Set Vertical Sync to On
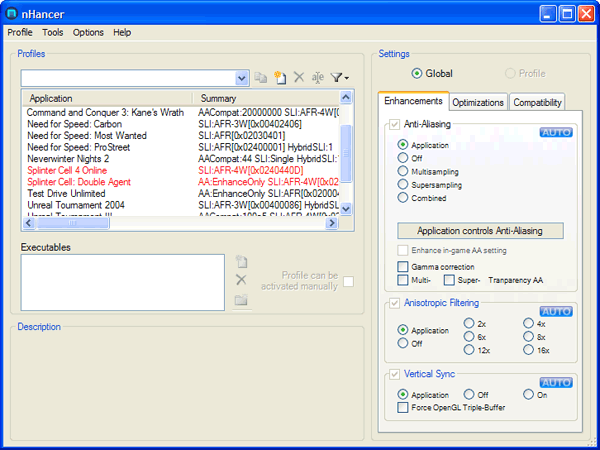600x450 pixels. [x=528, y=394]
